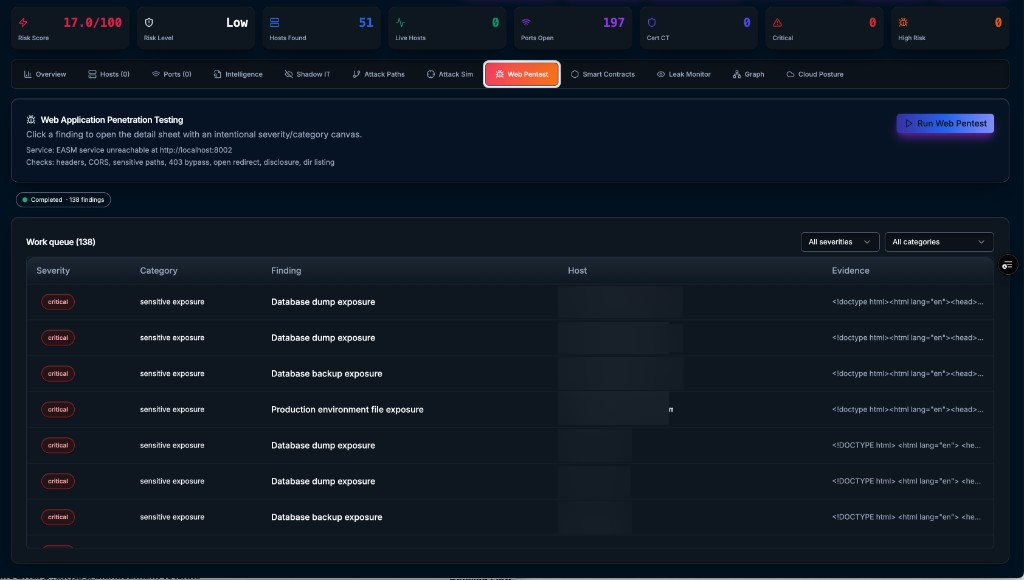The height and width of the screenshot is (580, 1024).
Task: Click the Severity column header
Action: tap(53, 270)
